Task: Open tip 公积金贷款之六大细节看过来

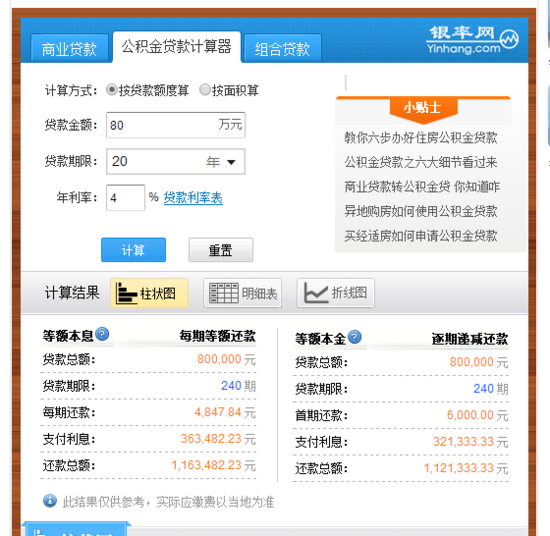Action: click(x=421, y=162)
